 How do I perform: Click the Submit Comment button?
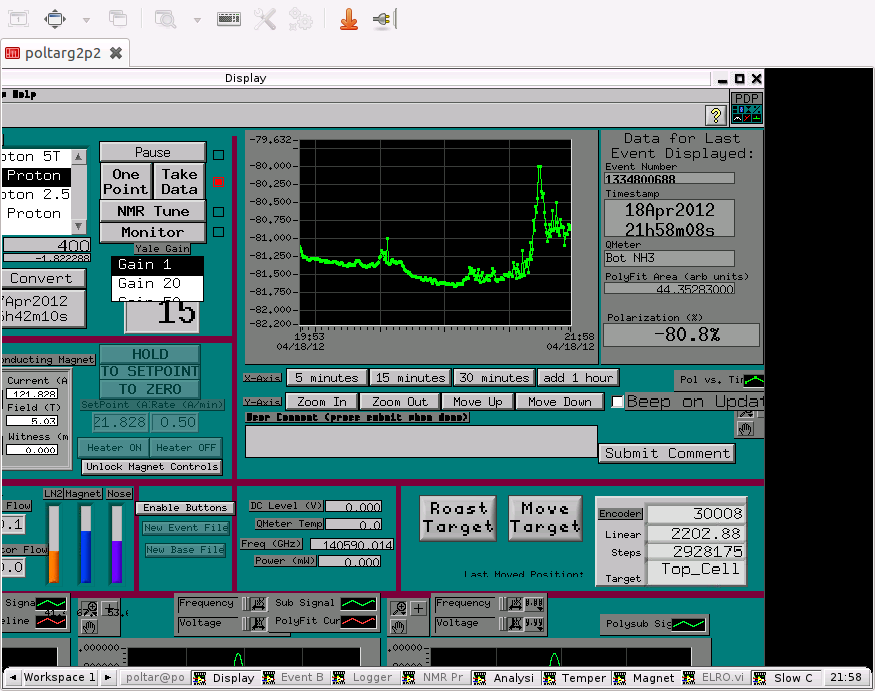[x=667, y=453]
